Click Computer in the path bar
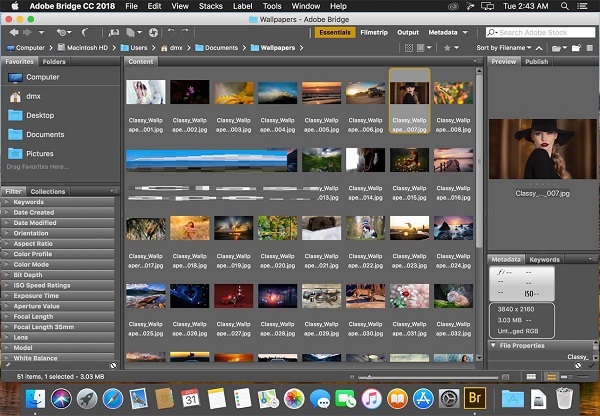The width and height of the screenshot is (600, 416). click(x=26, y=48)
